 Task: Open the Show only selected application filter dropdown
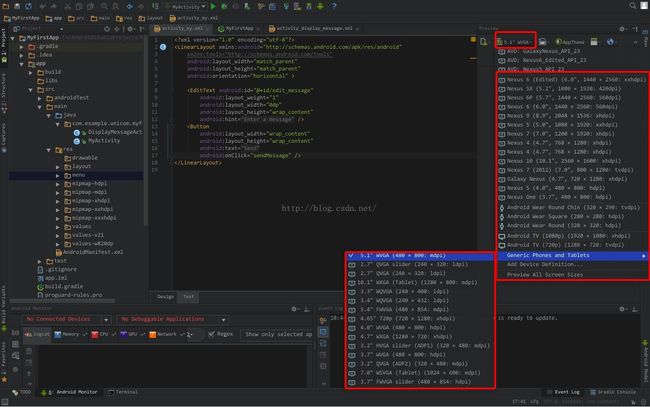pyautogui.click(x=277, y=334)
